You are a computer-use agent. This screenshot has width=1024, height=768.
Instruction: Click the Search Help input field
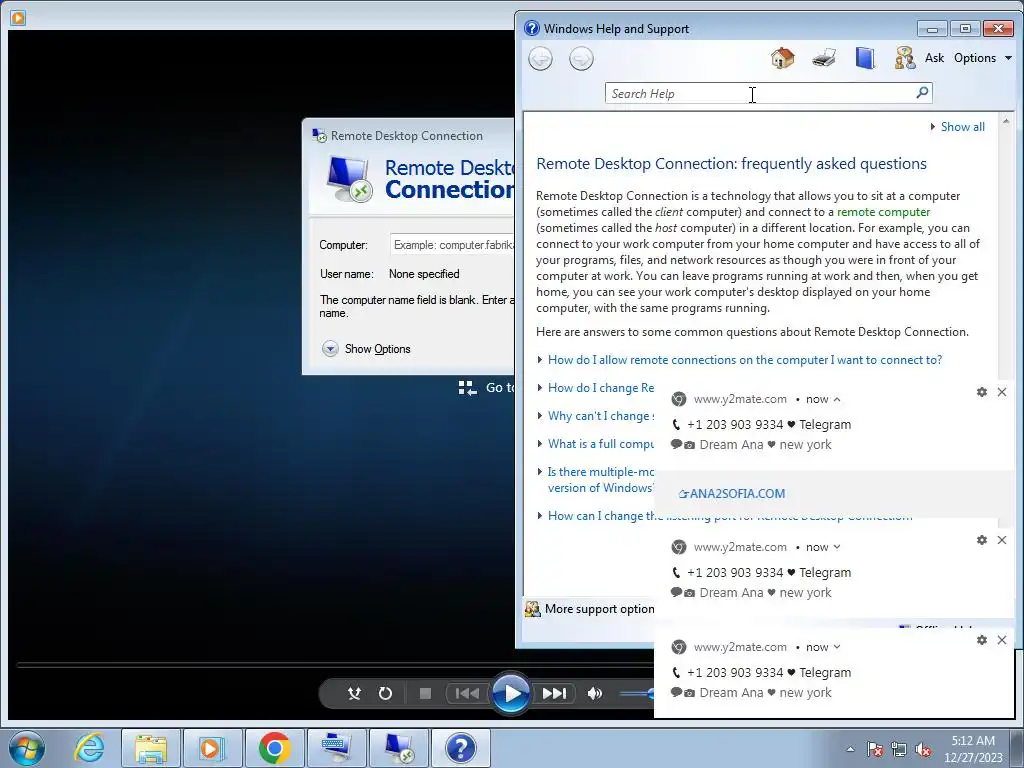tap(768, 93)
